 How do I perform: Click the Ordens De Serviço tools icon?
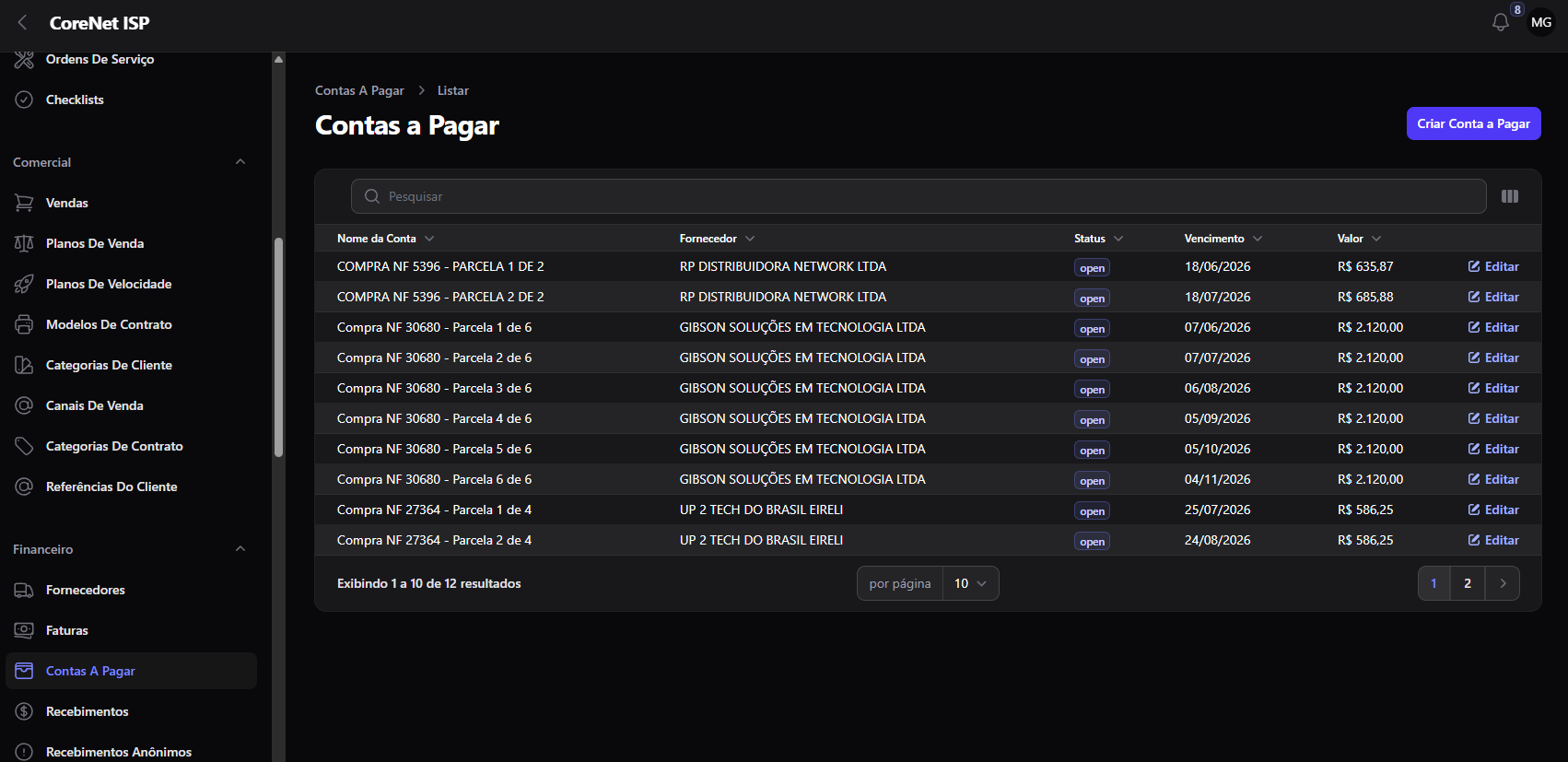pyautogui.click(x=24, y=59)
